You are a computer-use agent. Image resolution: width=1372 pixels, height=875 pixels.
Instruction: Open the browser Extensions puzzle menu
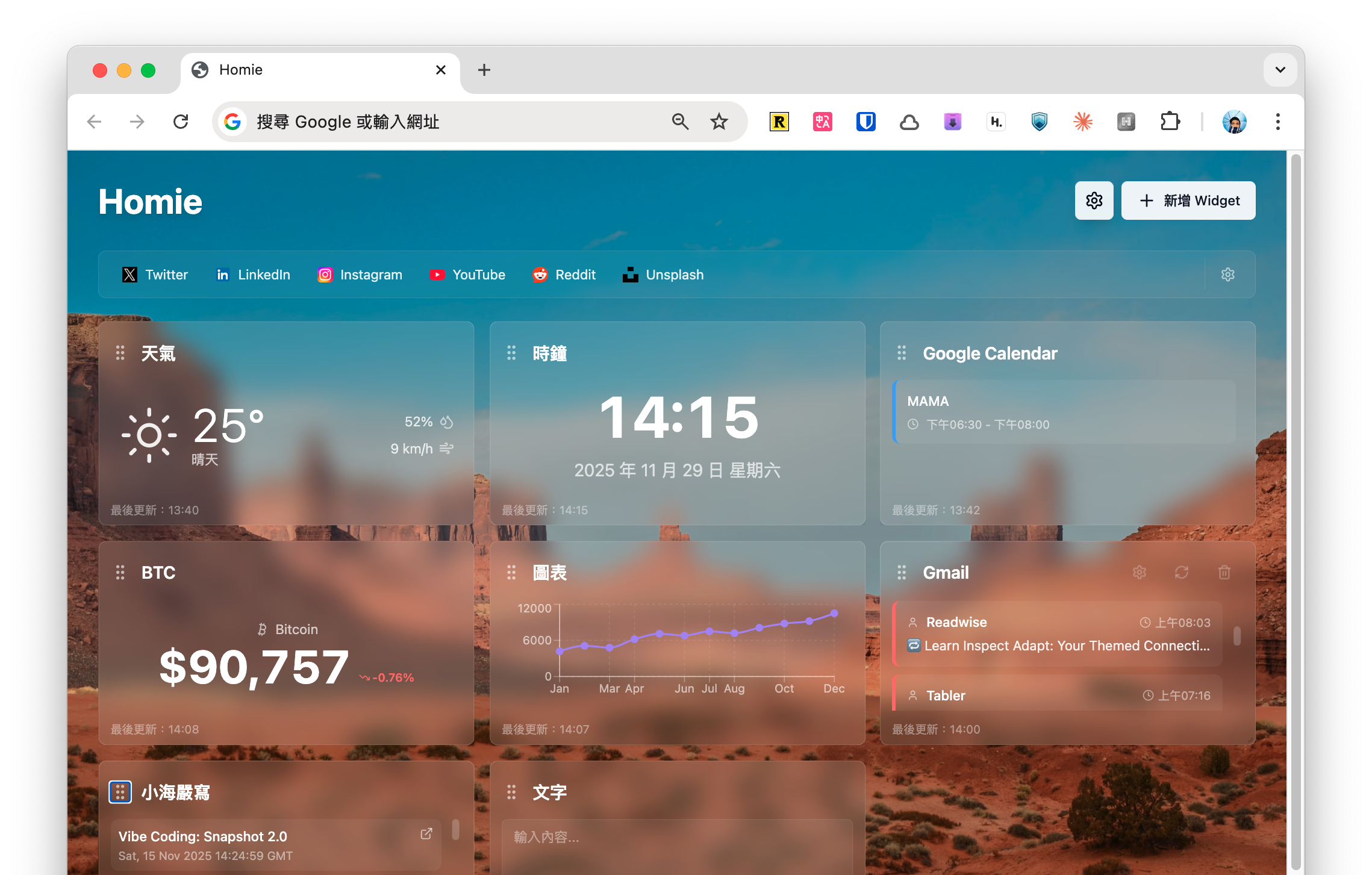pos(1170,122)
